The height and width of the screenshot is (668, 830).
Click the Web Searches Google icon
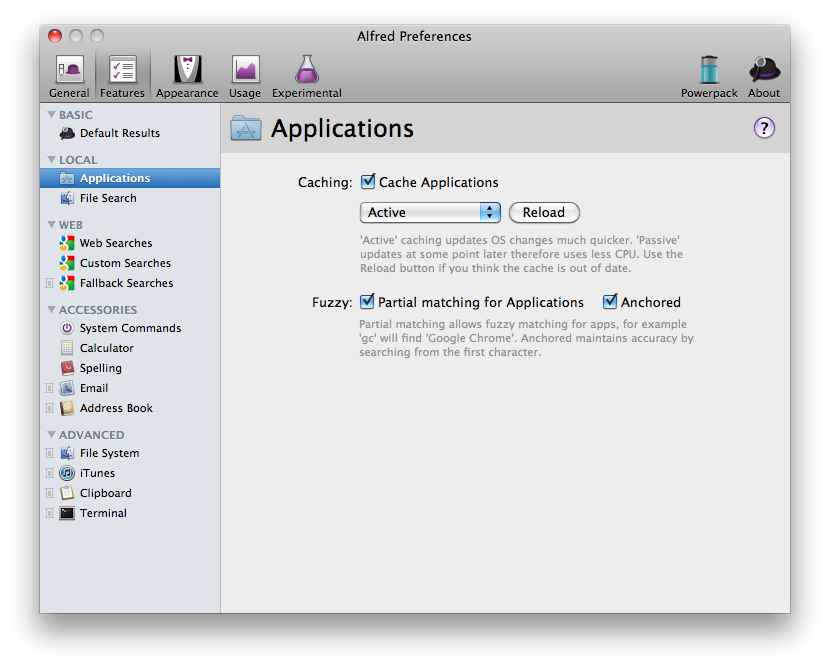(x=67, y=243)
